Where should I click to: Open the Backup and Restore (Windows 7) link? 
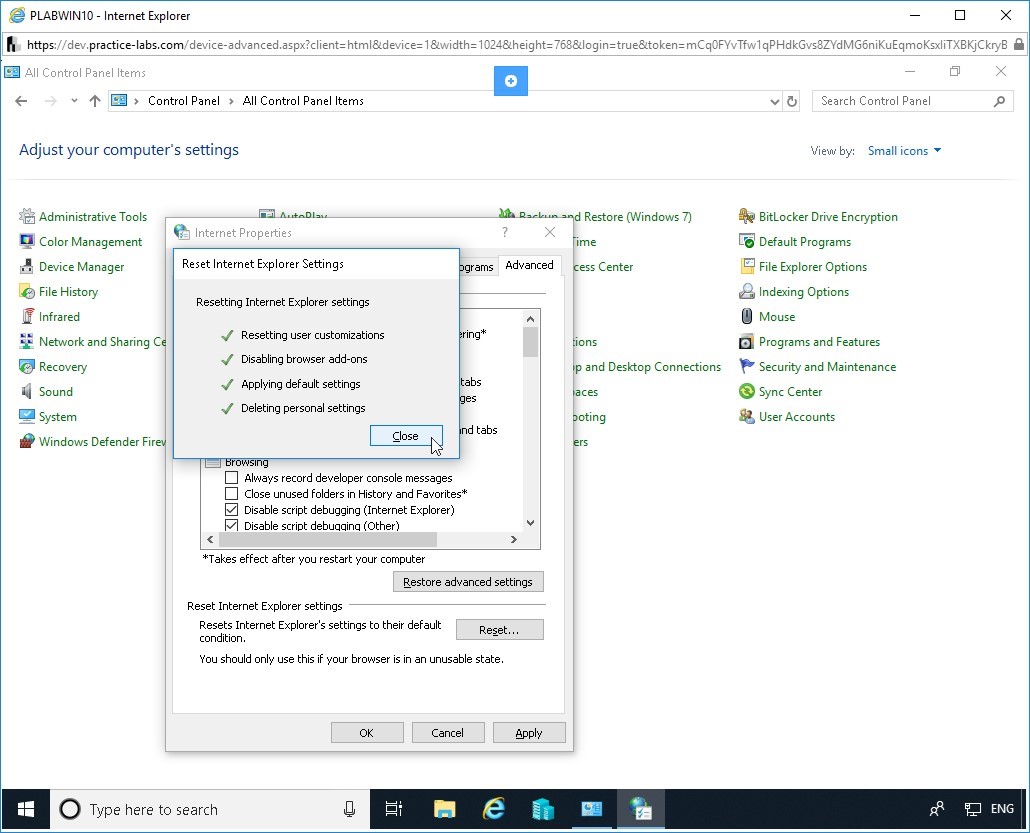point(604,216)
